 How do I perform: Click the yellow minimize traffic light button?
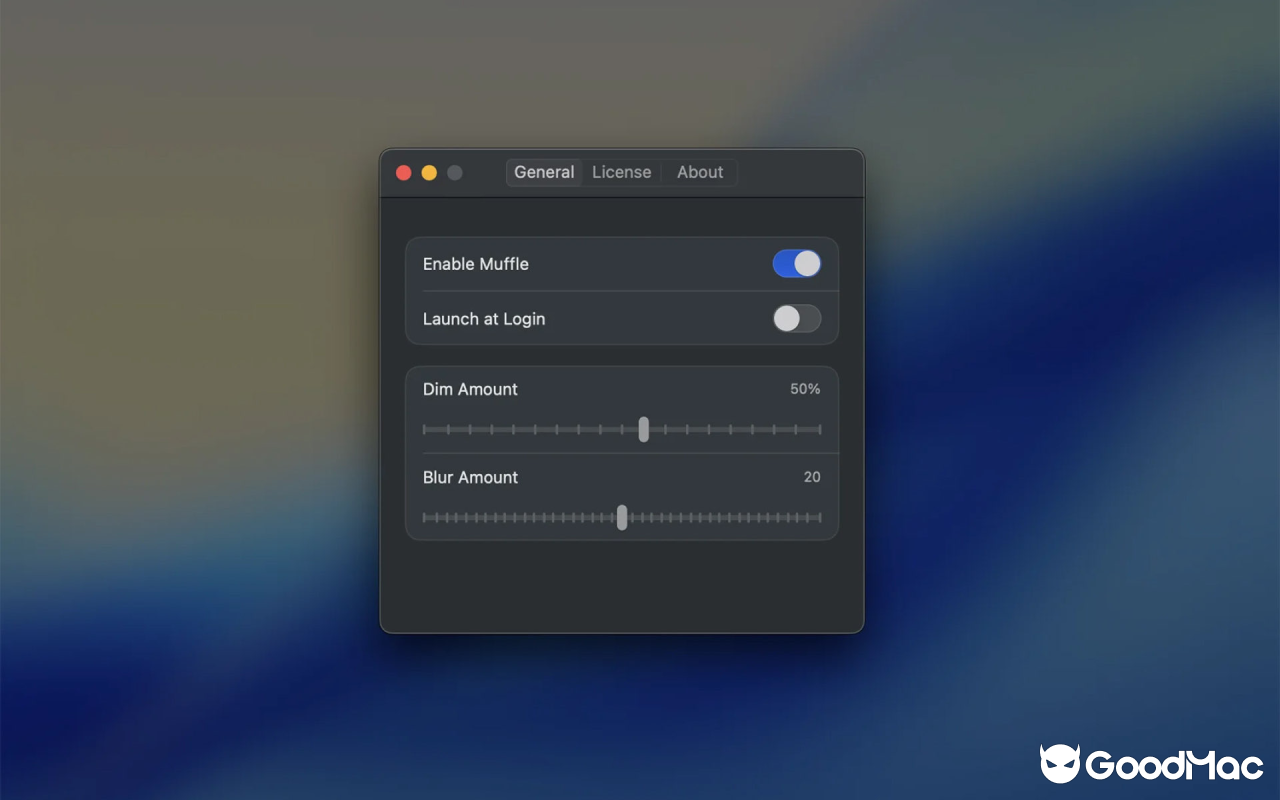[429, 172]
